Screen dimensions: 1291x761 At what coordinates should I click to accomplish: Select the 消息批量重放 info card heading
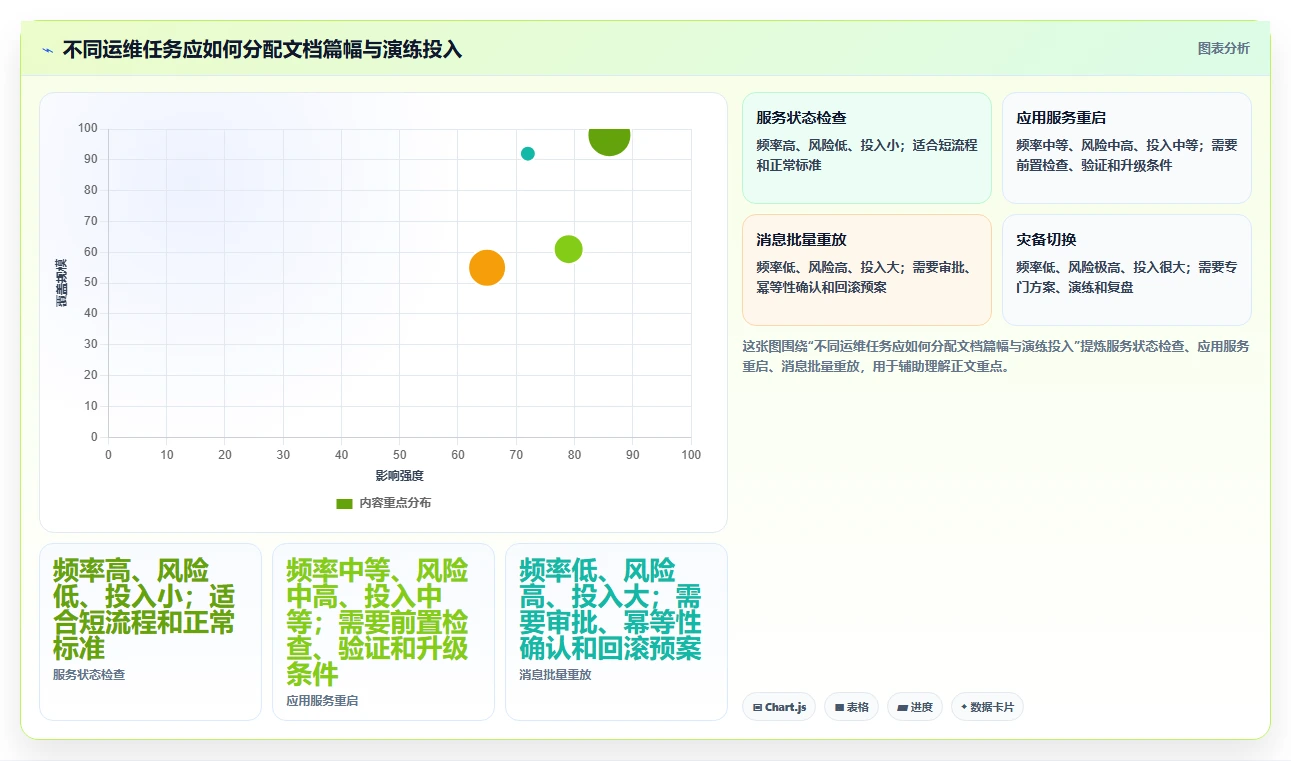click(x=801, y=240)
